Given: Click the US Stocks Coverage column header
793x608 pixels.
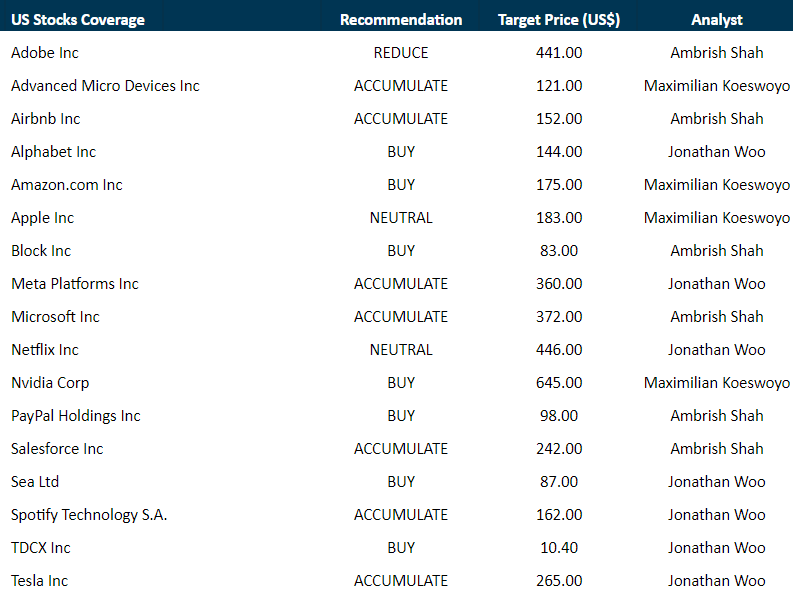Looking at the screenshot, I should (78, 19).
